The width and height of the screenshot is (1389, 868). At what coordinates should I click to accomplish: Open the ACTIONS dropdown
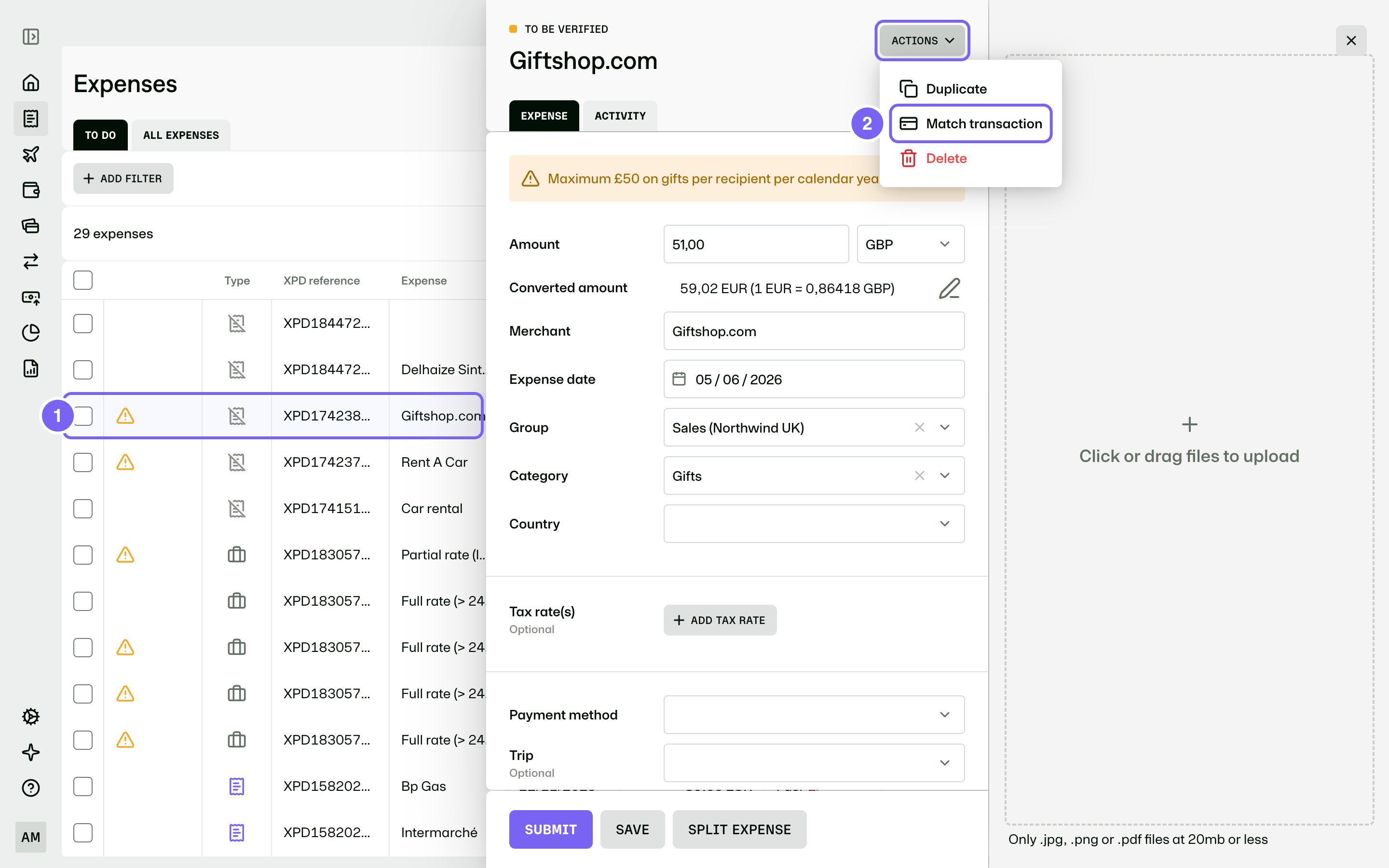[x=922, y=41]
